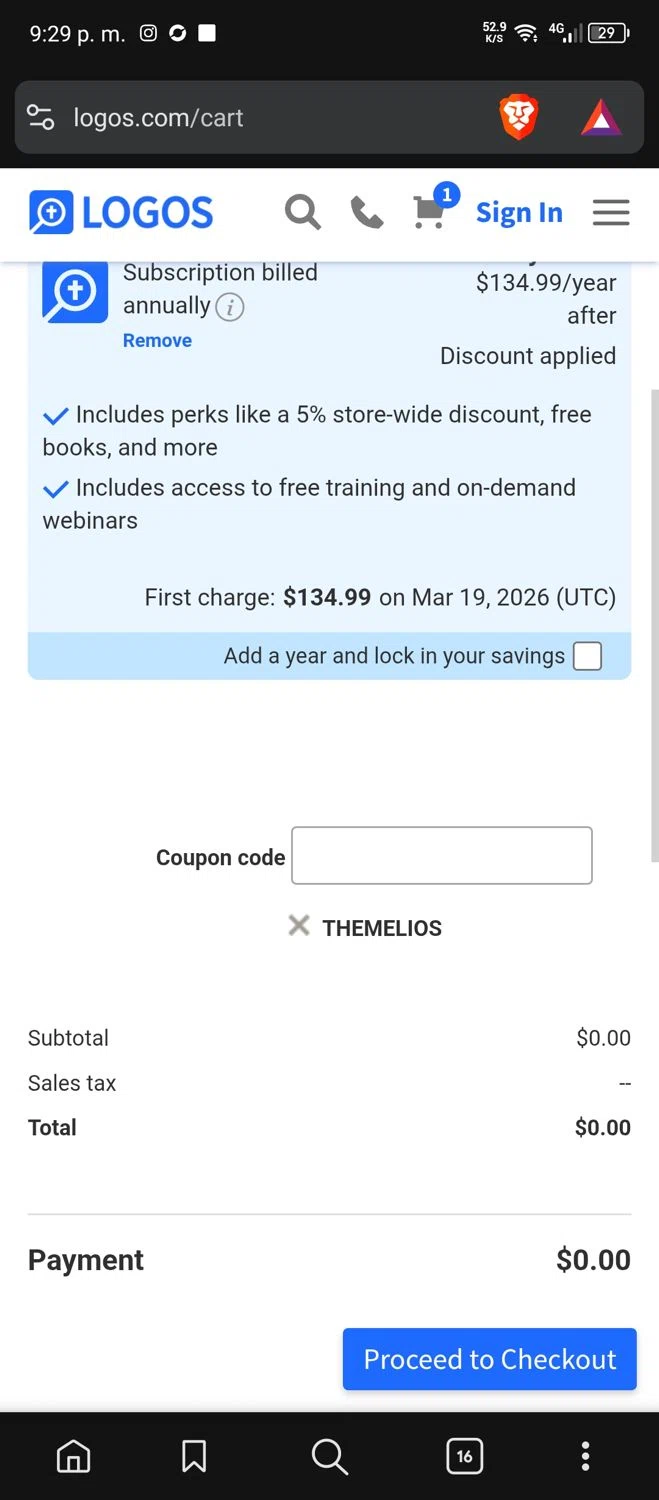Image resolution: width=659 pixels, height=1500 pixels.
Task: Click Proceed to Checkout button
Action: (489, 1359)
